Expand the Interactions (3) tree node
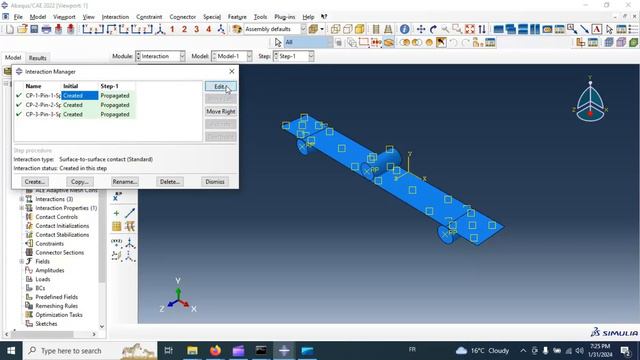 pos(22,199)
